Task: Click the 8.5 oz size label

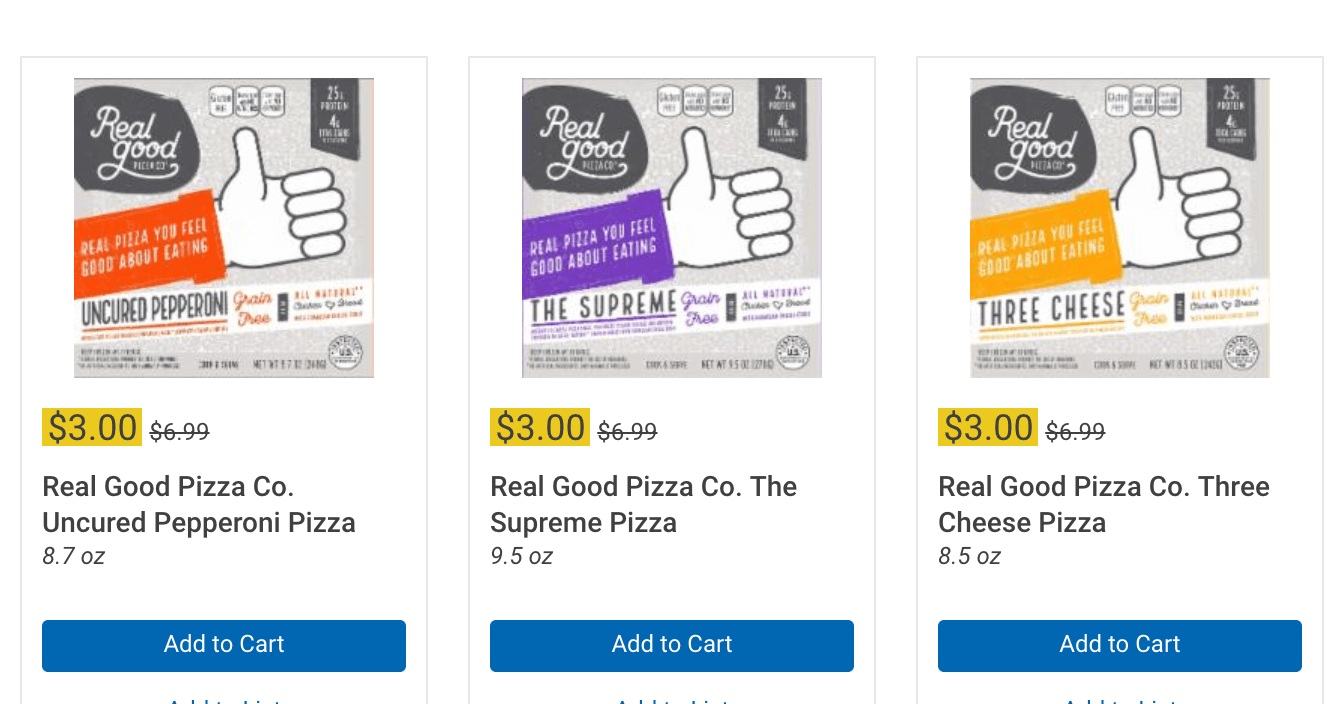Action: coord(969,557)
